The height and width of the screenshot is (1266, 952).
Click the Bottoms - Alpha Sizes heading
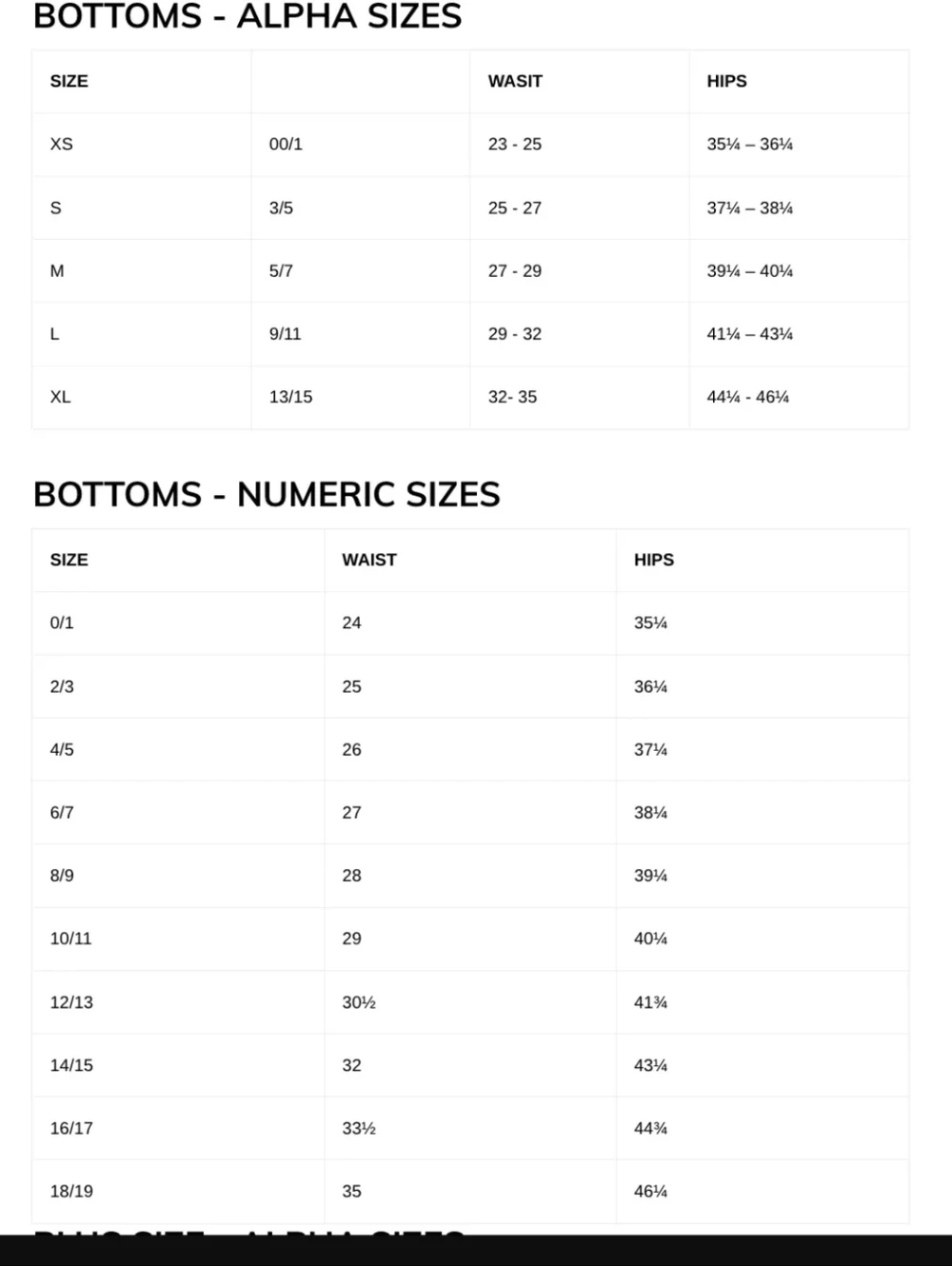[x=248, y=16]
